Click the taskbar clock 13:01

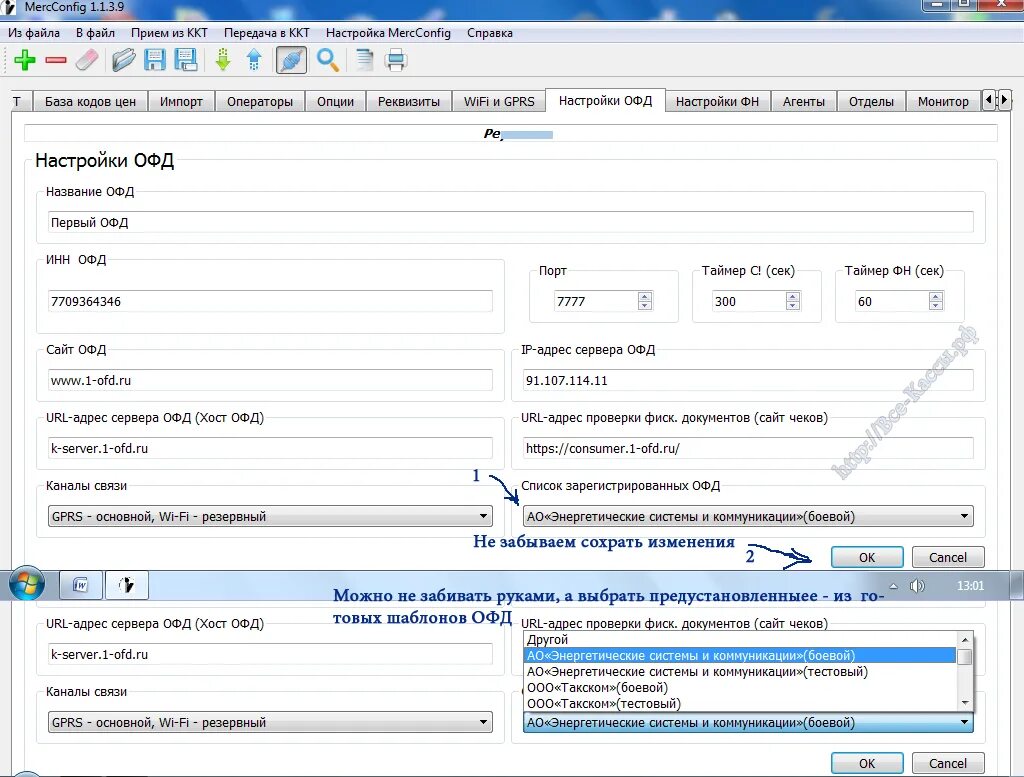(970, 586)
